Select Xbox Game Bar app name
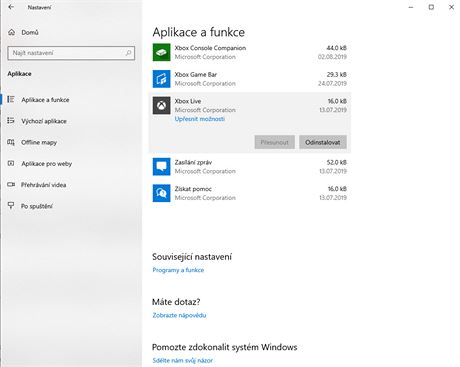 click(x=196, y=75)
